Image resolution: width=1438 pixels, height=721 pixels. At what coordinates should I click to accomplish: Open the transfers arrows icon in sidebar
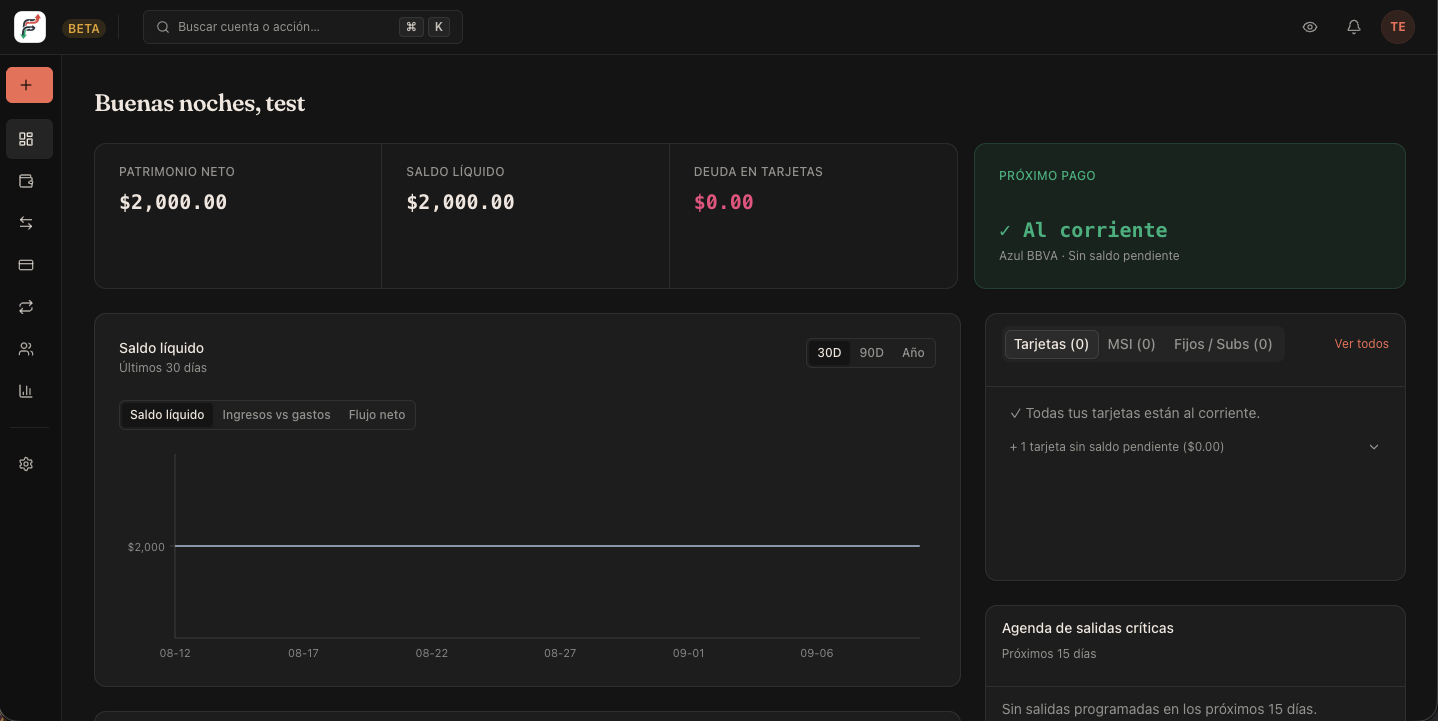tap(26, 223)
